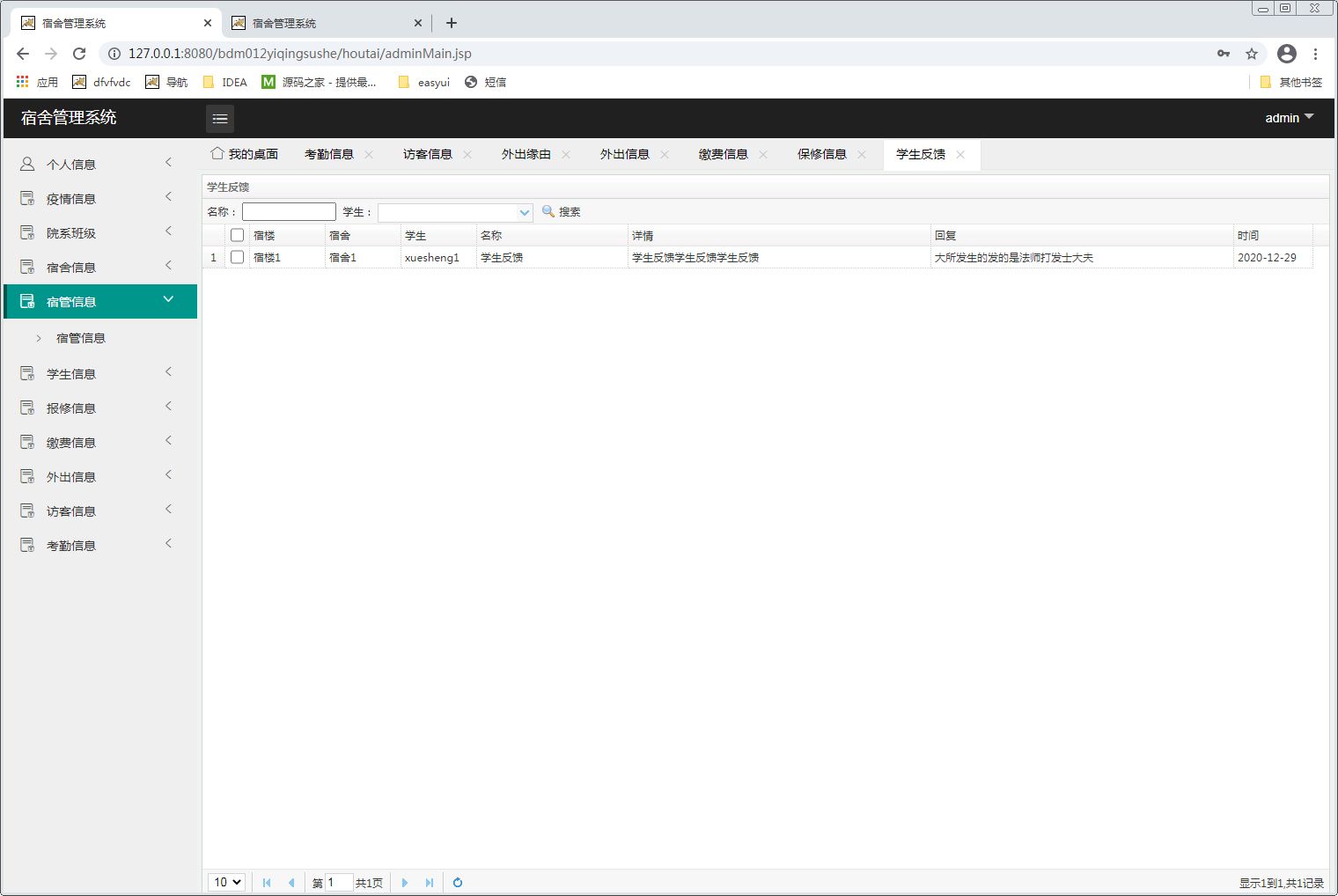Image resolution: width=1338 pixels, height=896 pixels.
Task: Click the 名称 search input field
Action: tap(289, 212)
